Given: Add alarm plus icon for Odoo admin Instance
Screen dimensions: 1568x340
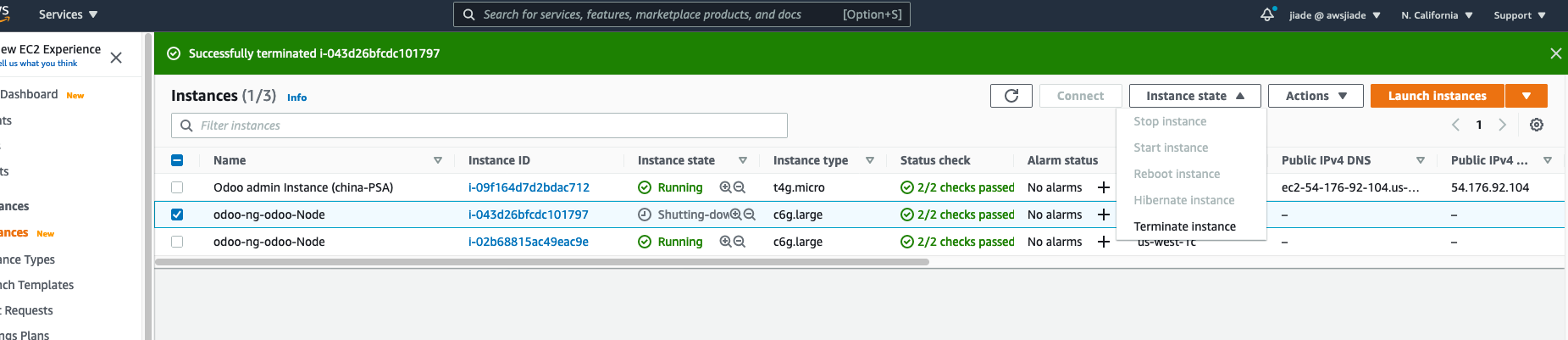Looking at the screenshot, I should (x=1103, y=187).
